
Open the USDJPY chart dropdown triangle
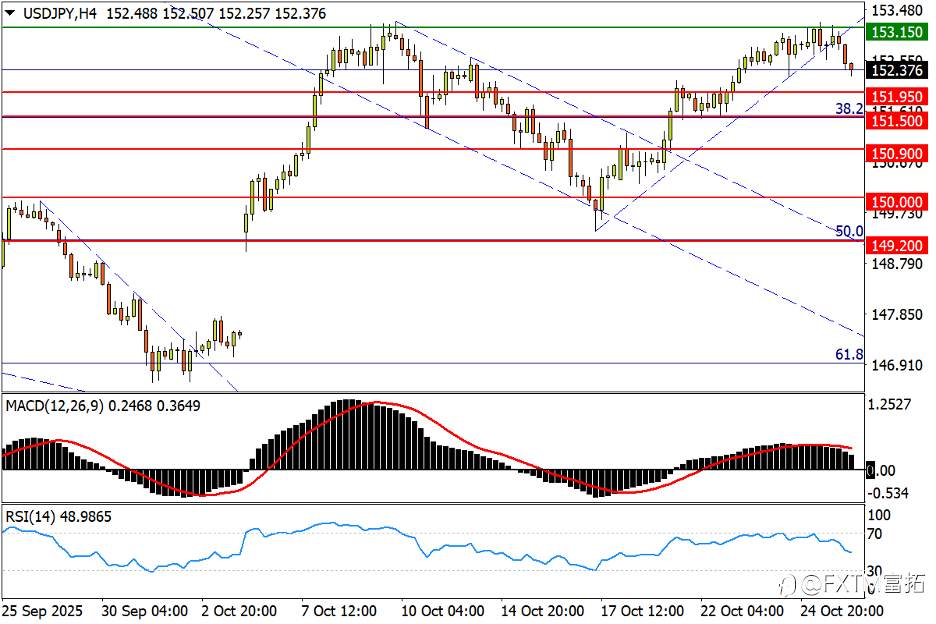[10, 13]
